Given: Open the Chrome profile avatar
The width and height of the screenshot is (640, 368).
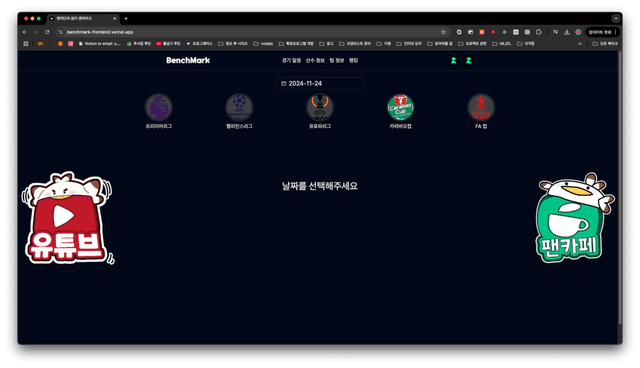Looking at the screenshot, I should (578, 32).
